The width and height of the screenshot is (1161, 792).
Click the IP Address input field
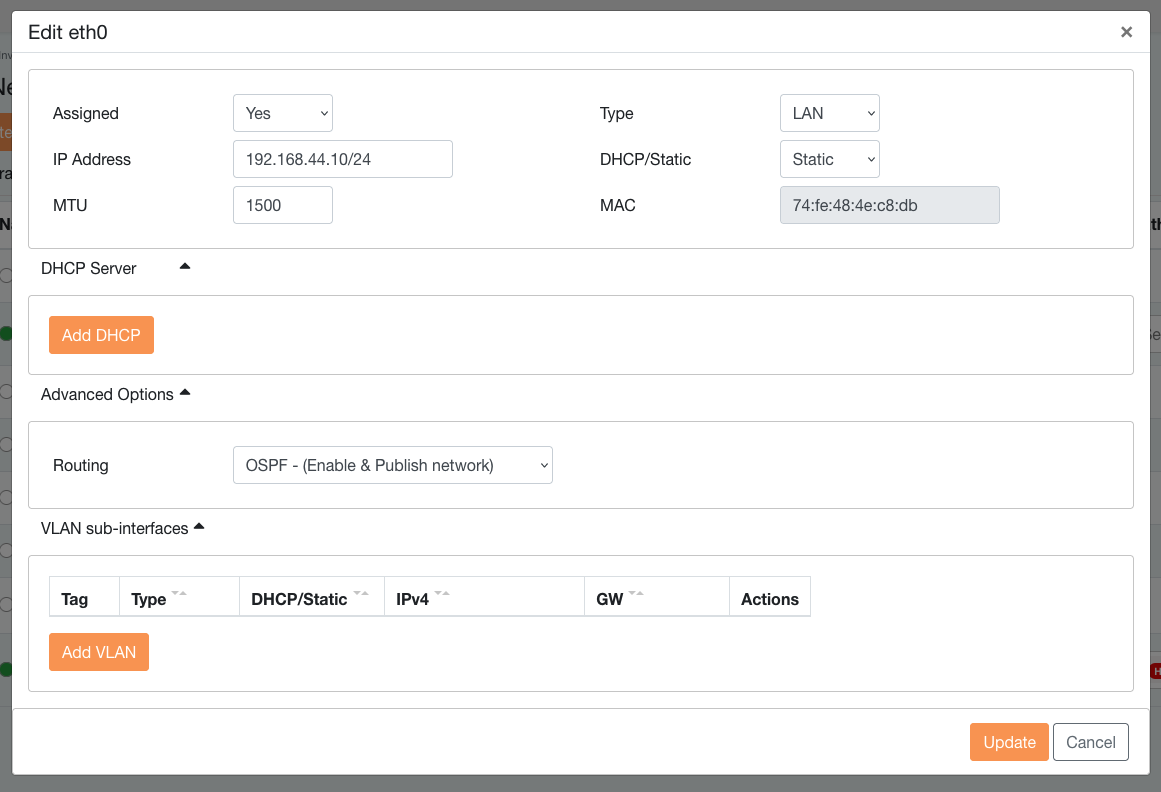pyautogui.click(x=342, y=159)
